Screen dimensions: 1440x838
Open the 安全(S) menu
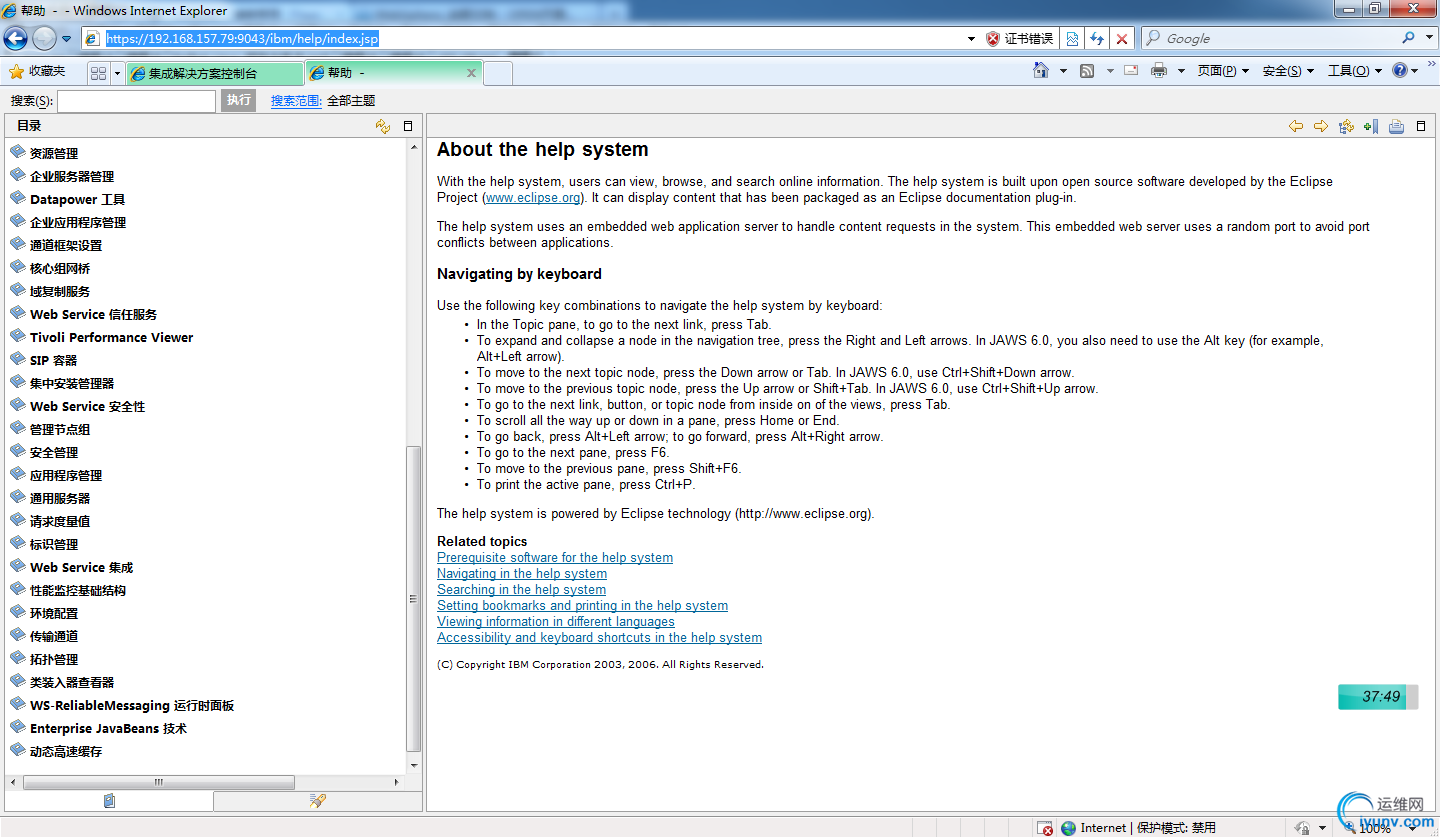pyautogui.click(x=1288, y=71)
